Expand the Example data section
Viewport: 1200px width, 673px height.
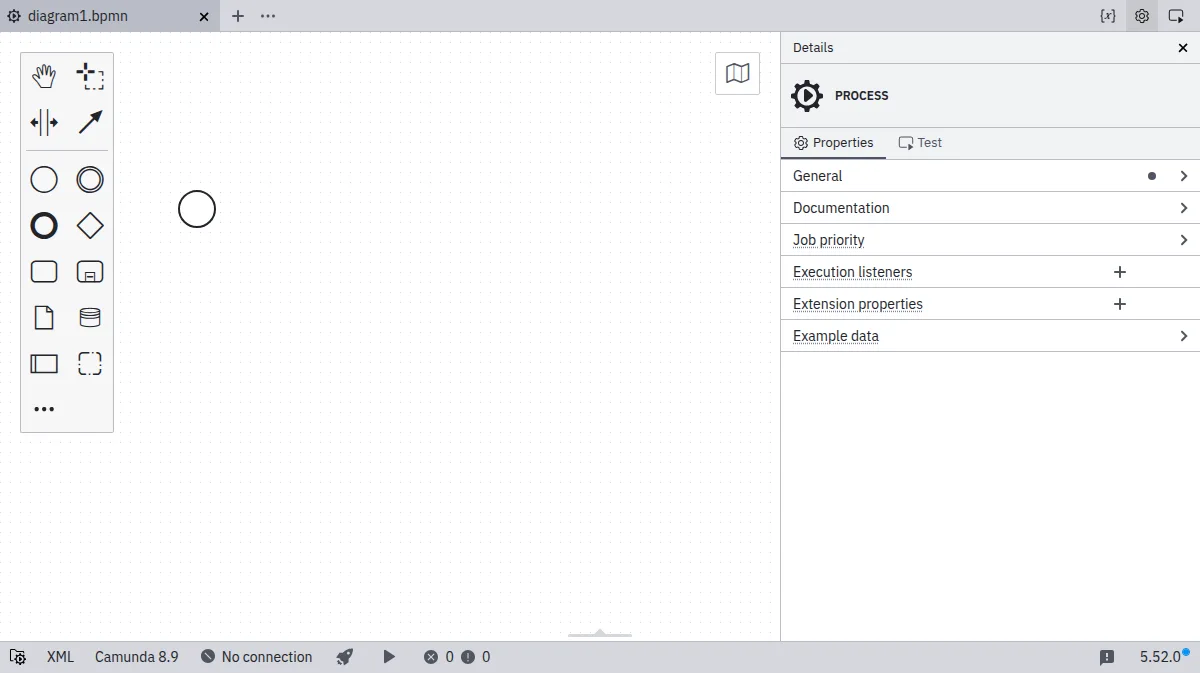click(990, 336)
